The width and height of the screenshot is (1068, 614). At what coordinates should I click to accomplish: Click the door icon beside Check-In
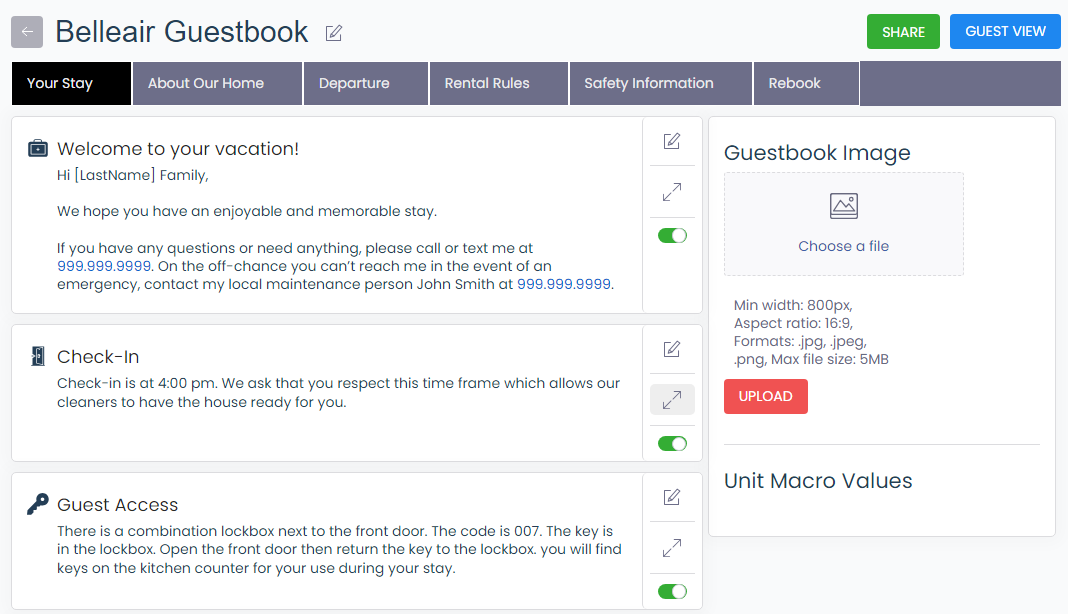tap(38, 356)
